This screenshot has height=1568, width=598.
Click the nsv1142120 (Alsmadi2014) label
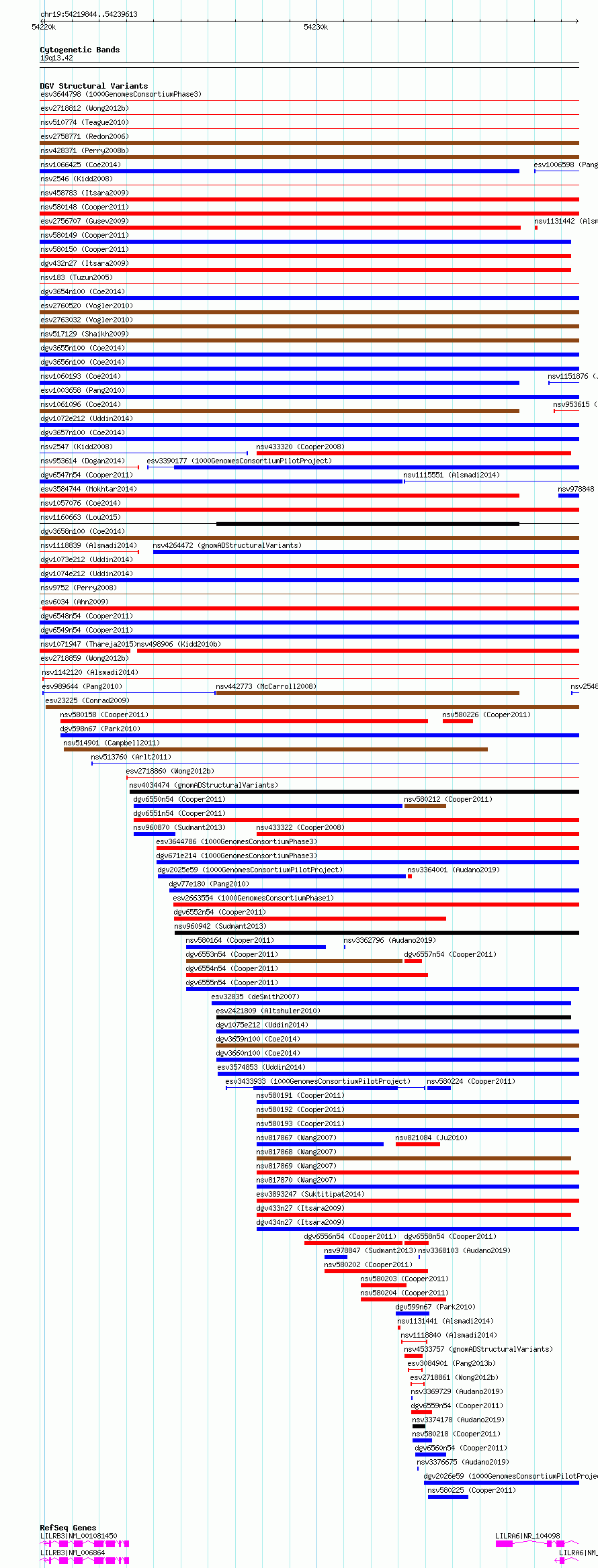click(x=90, y=672)
